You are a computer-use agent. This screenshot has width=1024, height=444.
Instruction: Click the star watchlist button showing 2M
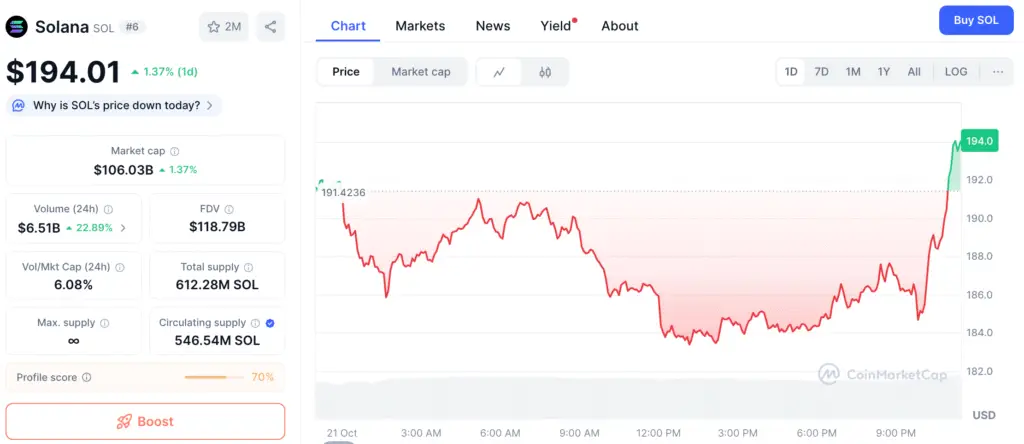(x=224, y=27)
